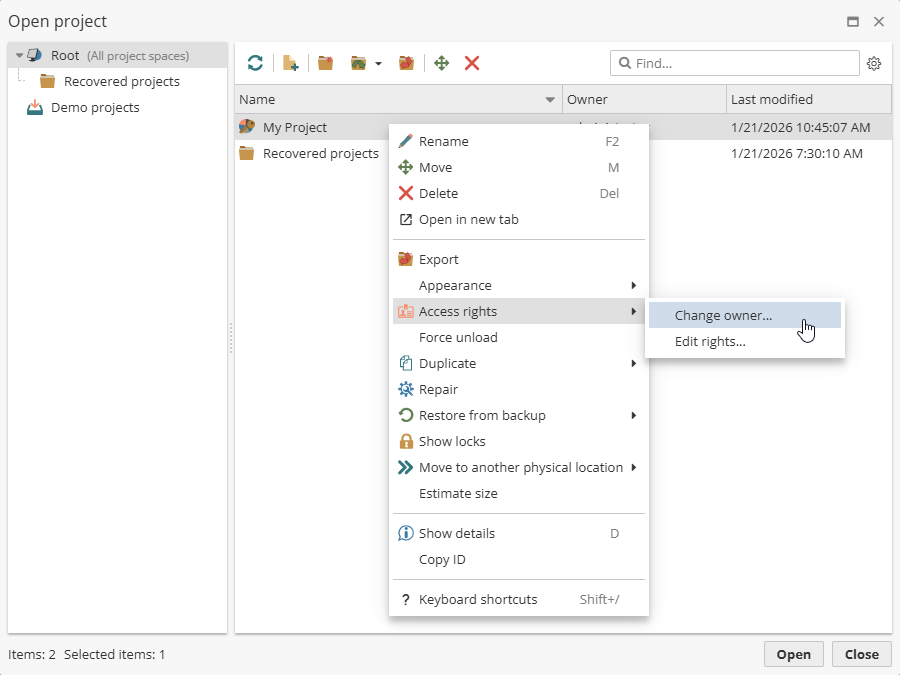Choose Repair from the context menu
The image size is (900, 675).
pos(438,389)
